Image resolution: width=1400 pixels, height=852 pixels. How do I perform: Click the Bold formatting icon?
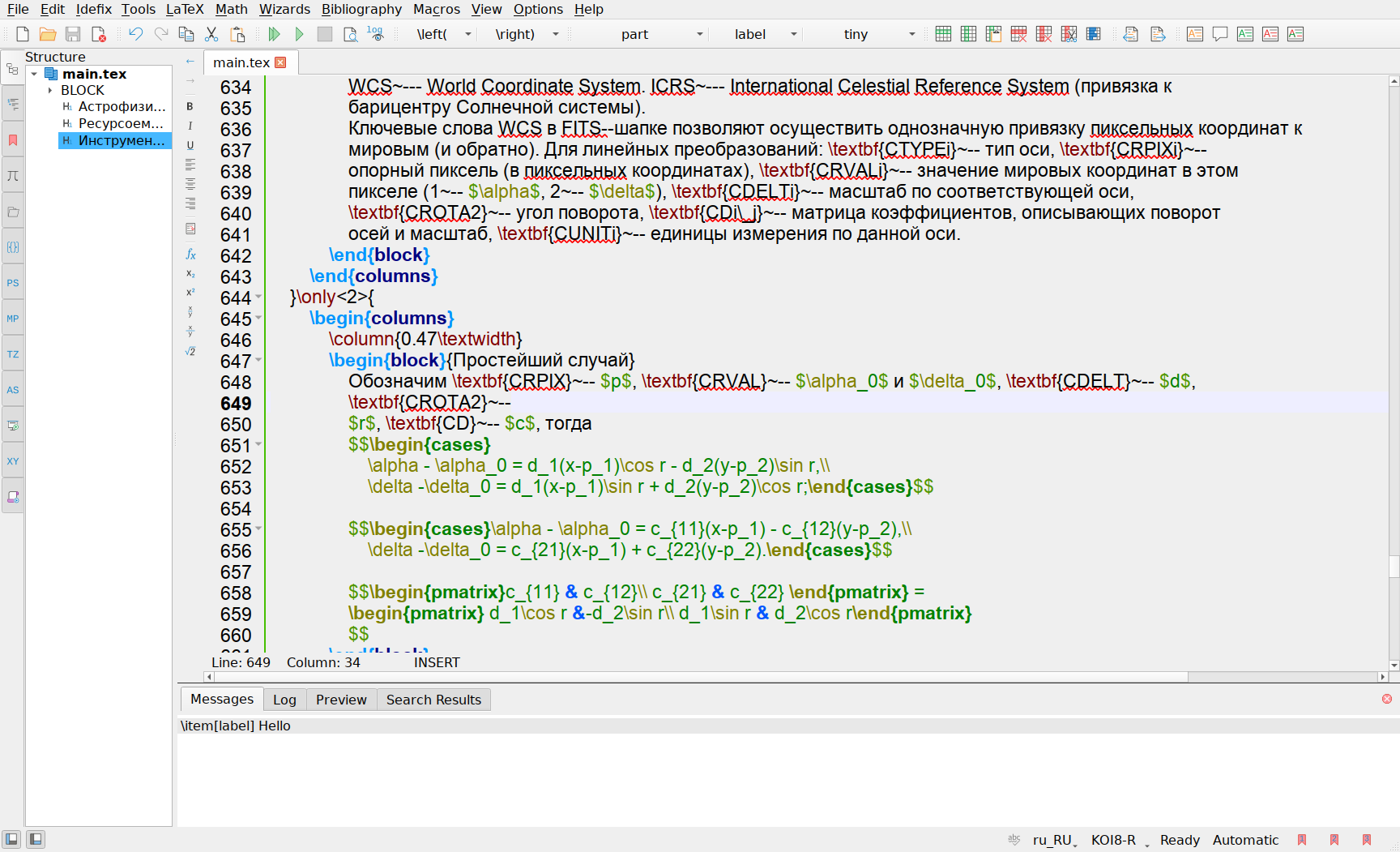(190, 106)
